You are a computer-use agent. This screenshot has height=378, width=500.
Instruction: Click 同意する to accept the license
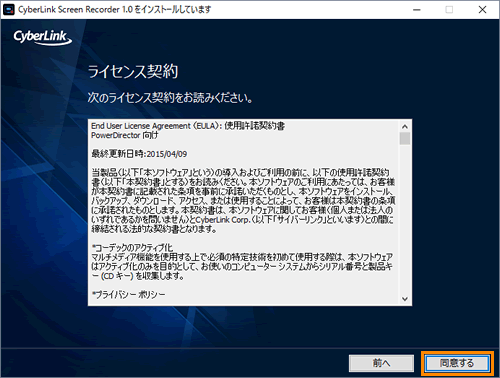click(457, 363)
